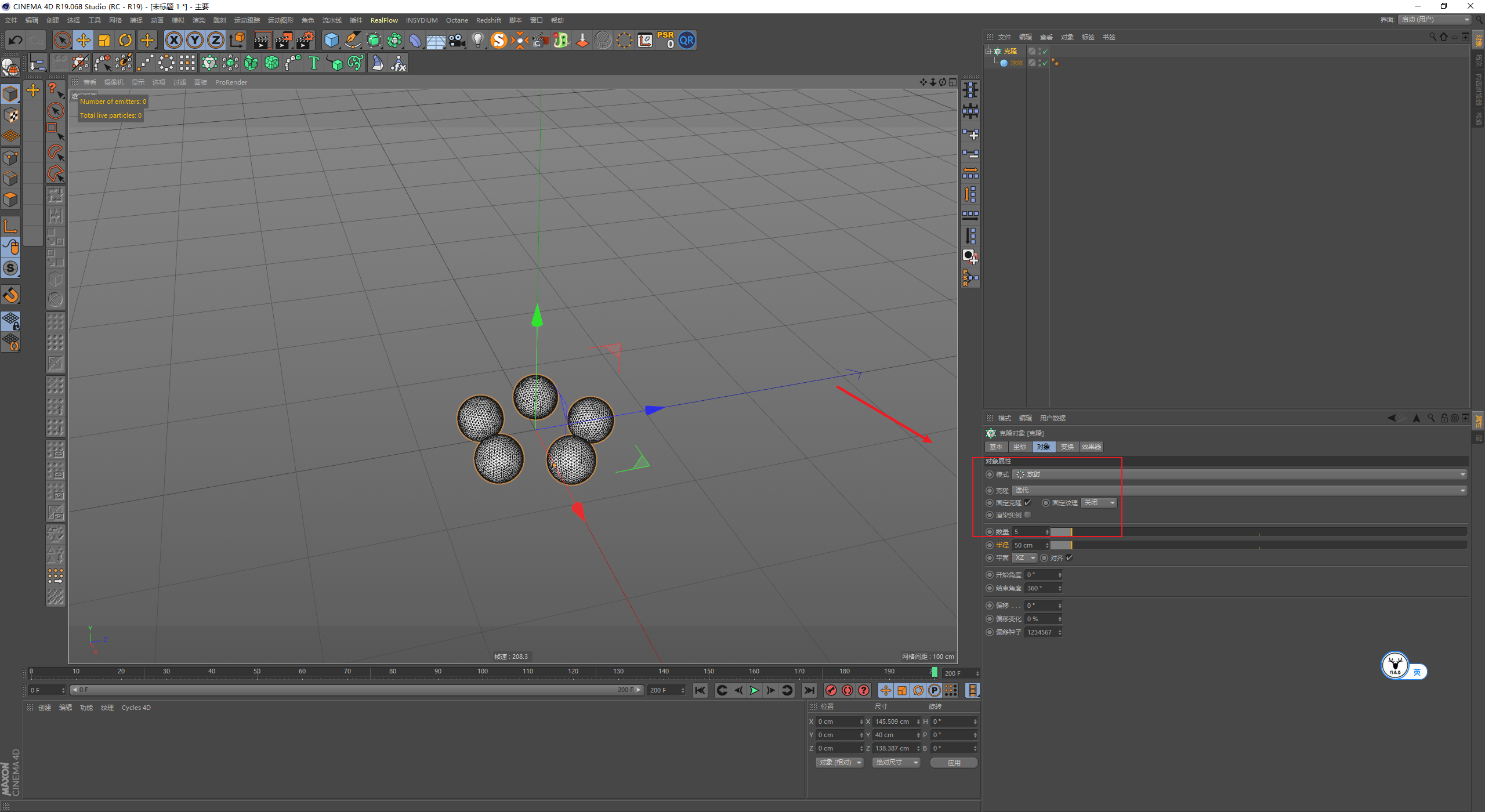
Task: Open Edit Render Settings gear clapperboard
Action: [x=305, y=40]
